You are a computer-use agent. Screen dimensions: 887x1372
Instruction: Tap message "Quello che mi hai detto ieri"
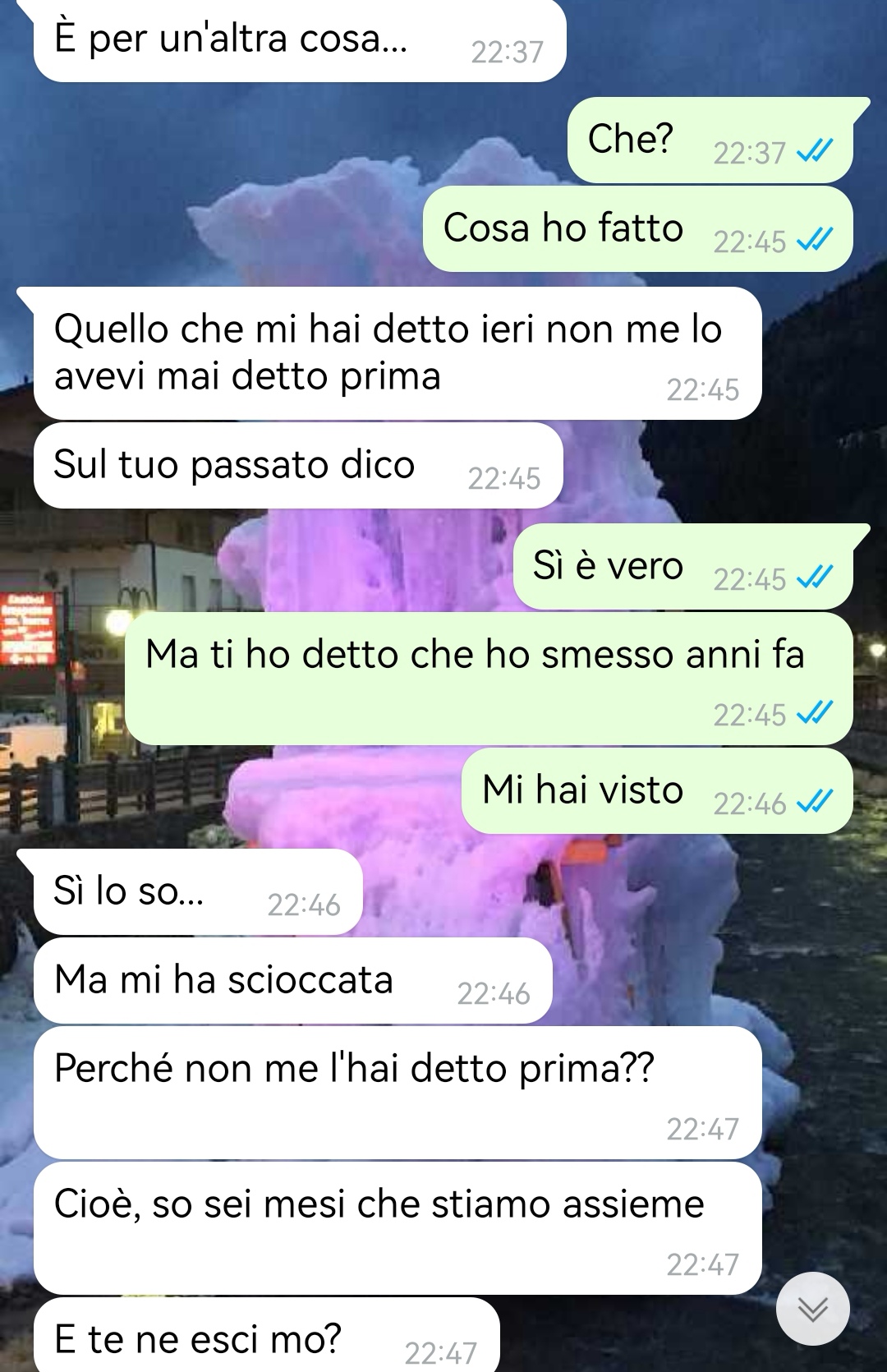(x=398, y=353)
